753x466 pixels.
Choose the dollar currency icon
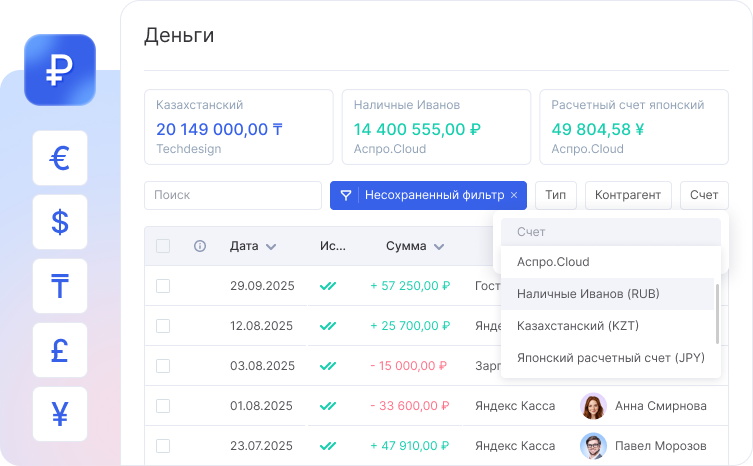click(60, 222)
